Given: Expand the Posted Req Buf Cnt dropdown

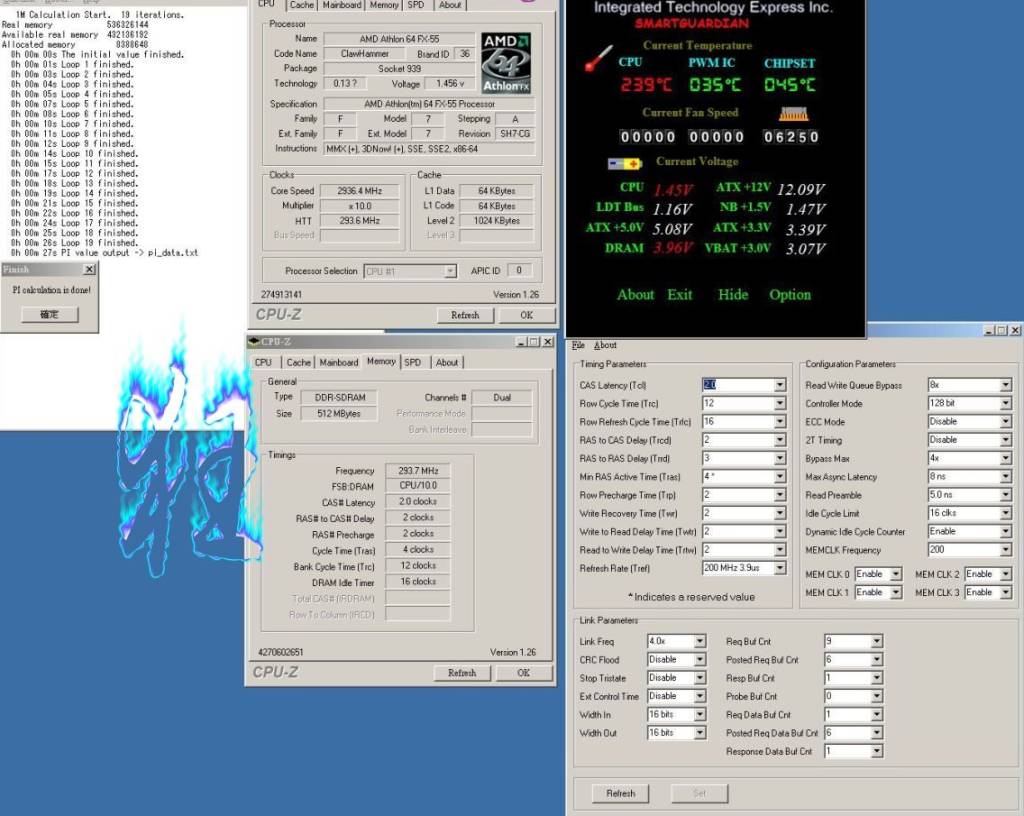Looking at the screenshot, I should (876, 659).
